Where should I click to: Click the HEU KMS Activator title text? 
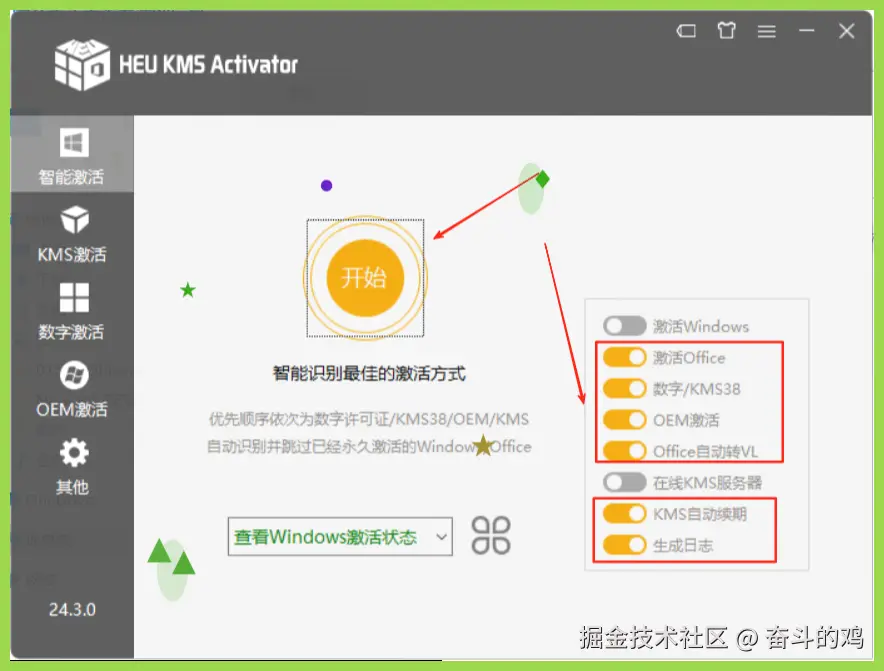[208, 65]
